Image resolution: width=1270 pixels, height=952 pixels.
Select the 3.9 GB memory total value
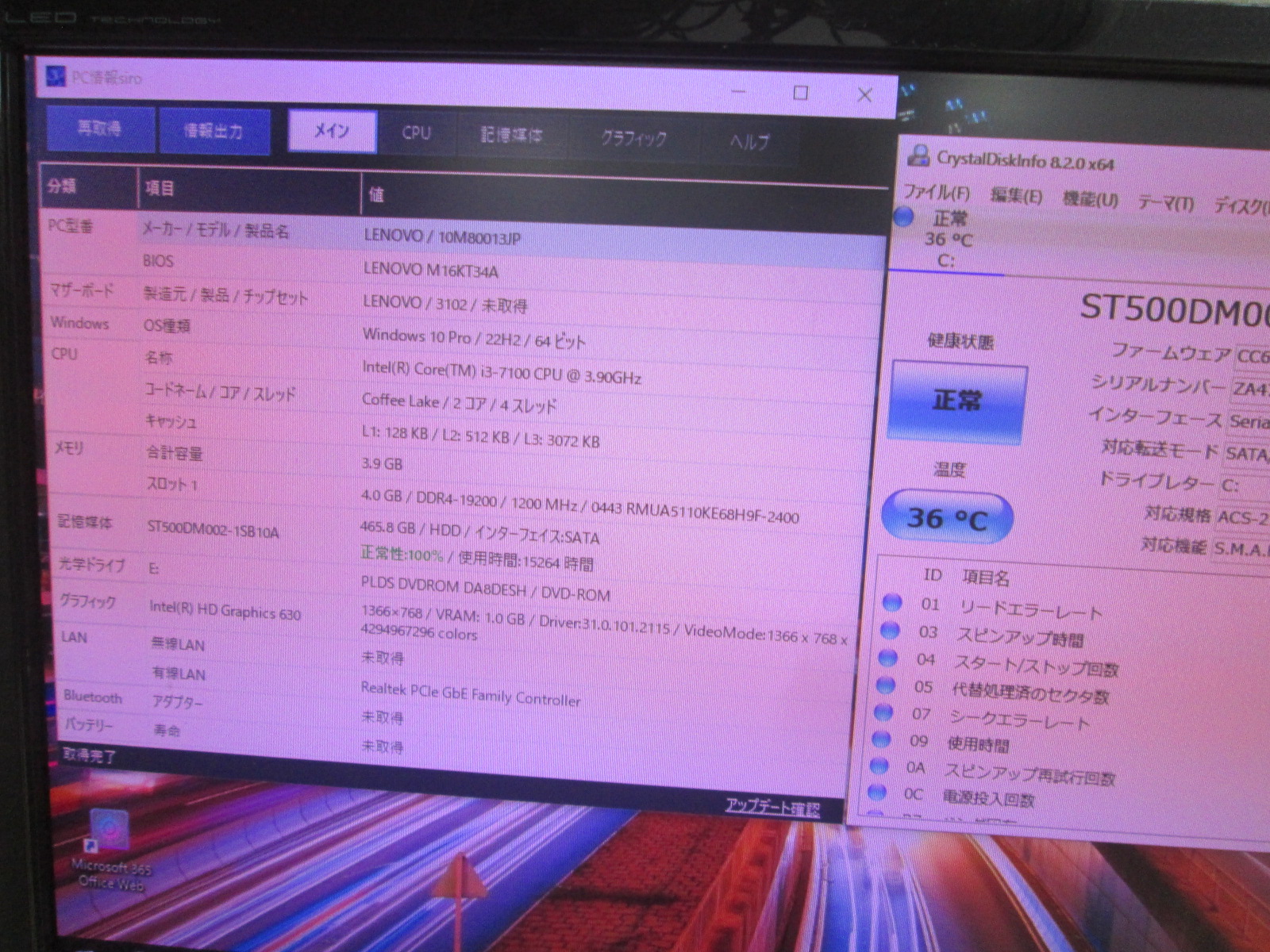(382, 464)
